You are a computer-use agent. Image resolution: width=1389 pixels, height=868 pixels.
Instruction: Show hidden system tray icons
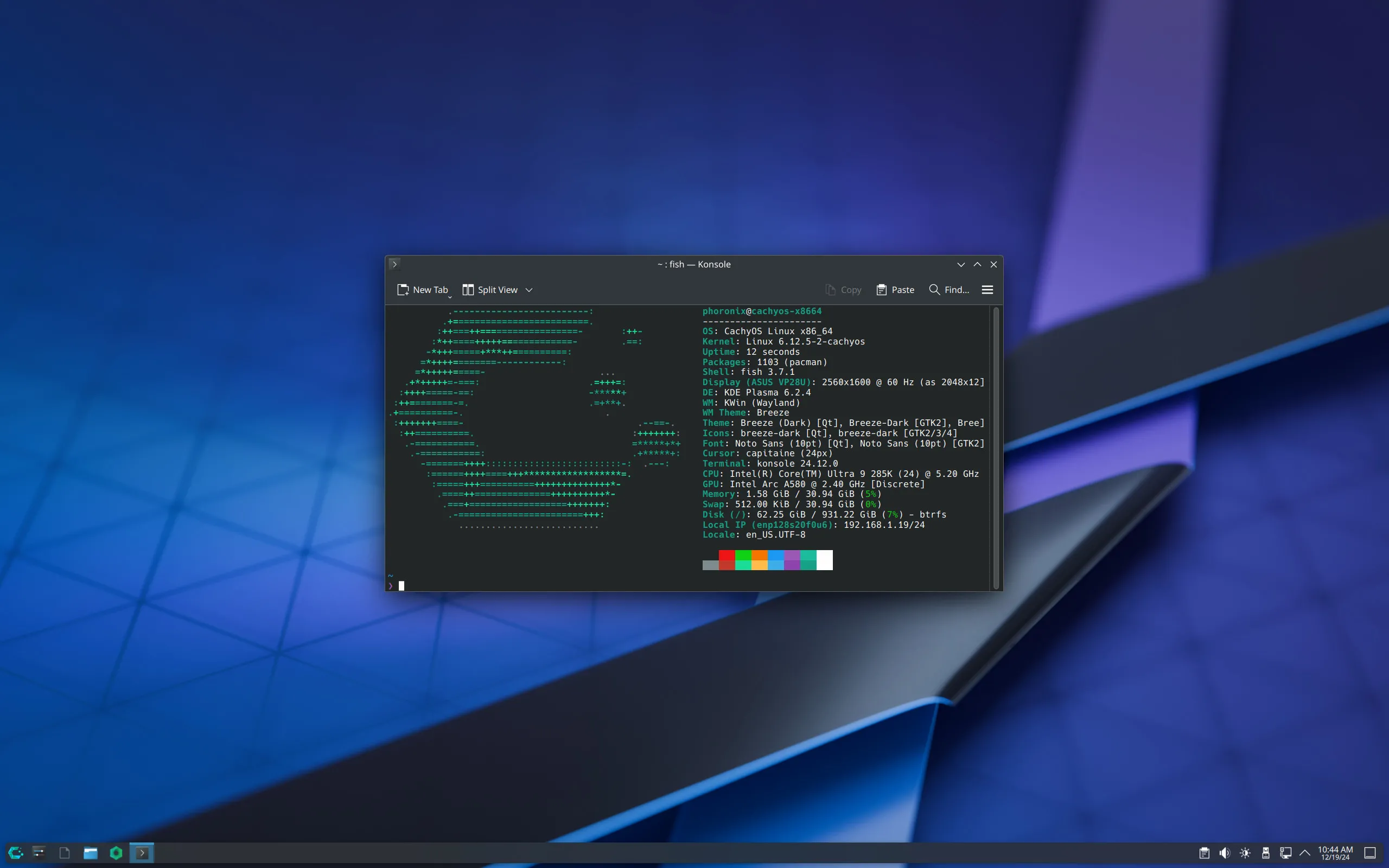(x=1304, y=852)
